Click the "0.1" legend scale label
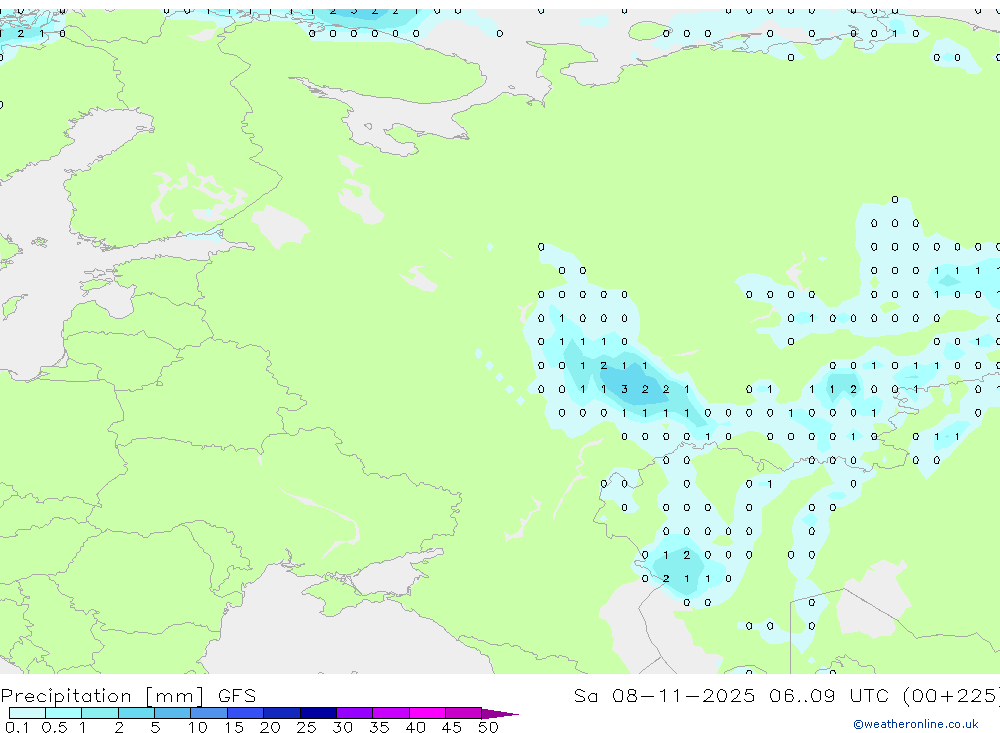 click(x=17, y=727)
